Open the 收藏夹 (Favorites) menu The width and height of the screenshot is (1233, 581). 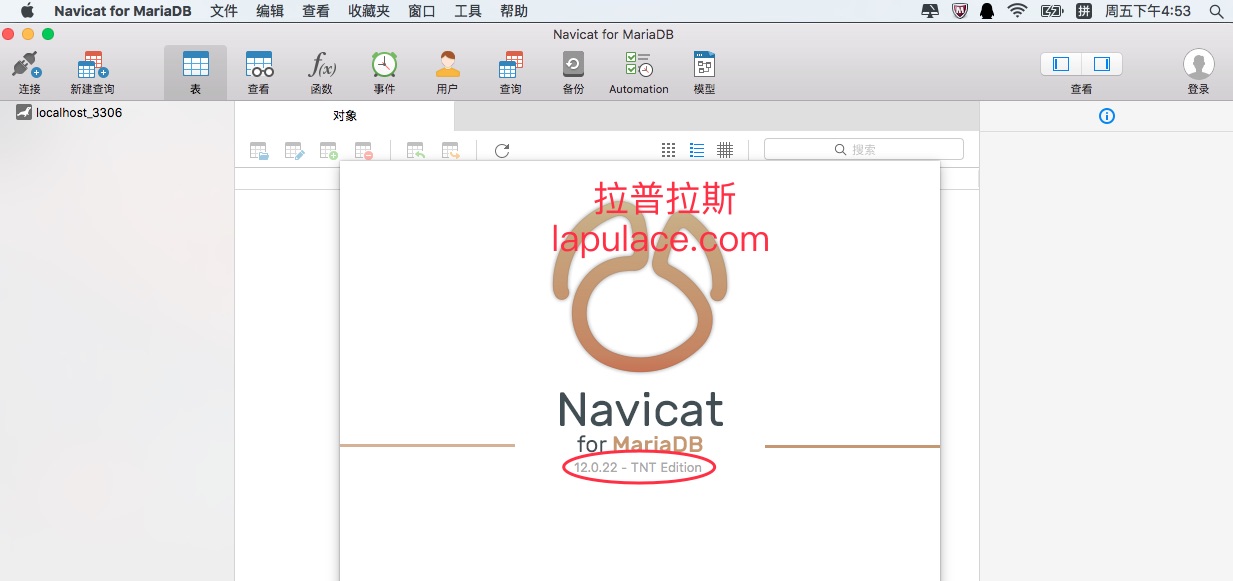(369, 11)
